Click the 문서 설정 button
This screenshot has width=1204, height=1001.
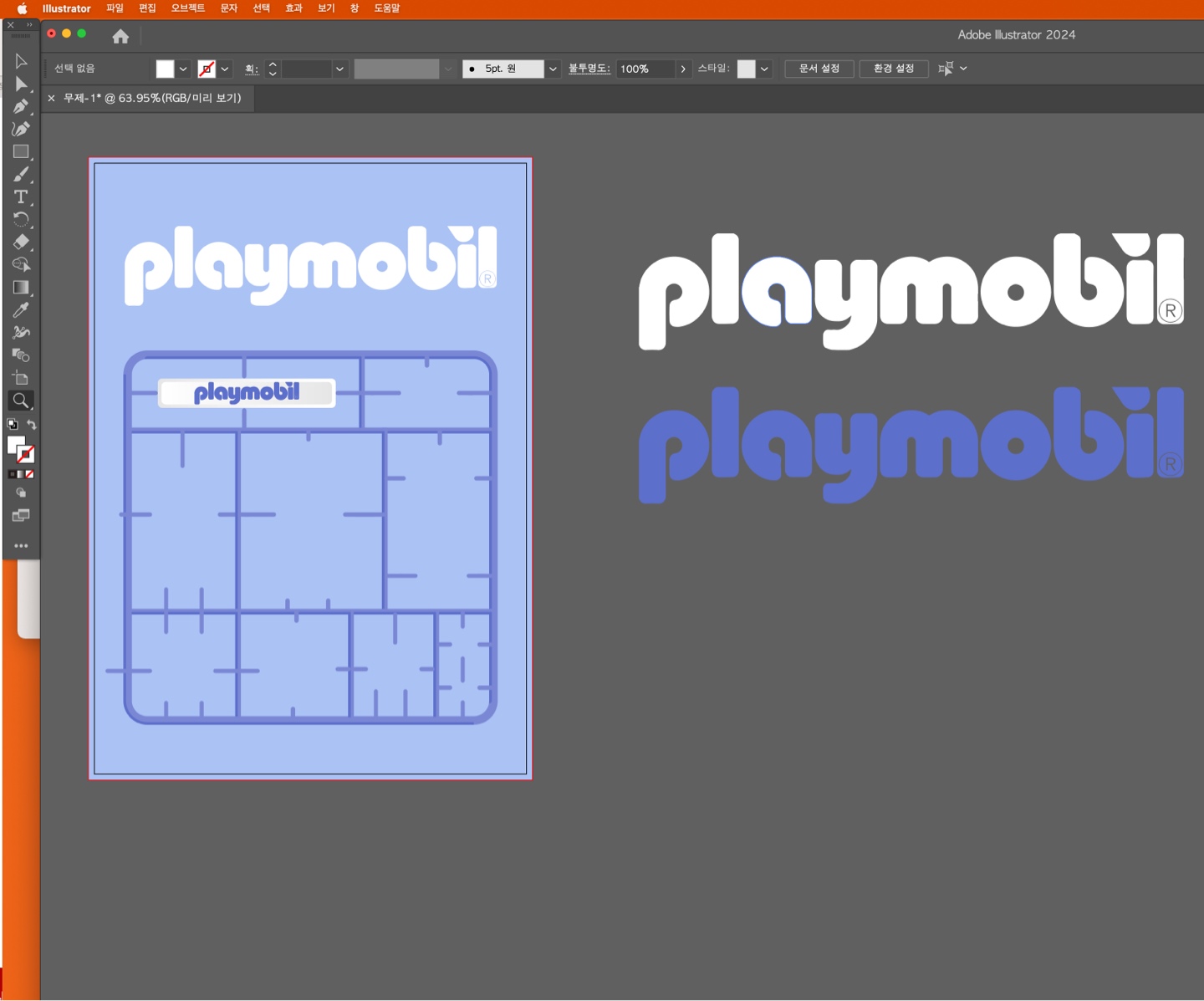(819, 69)
